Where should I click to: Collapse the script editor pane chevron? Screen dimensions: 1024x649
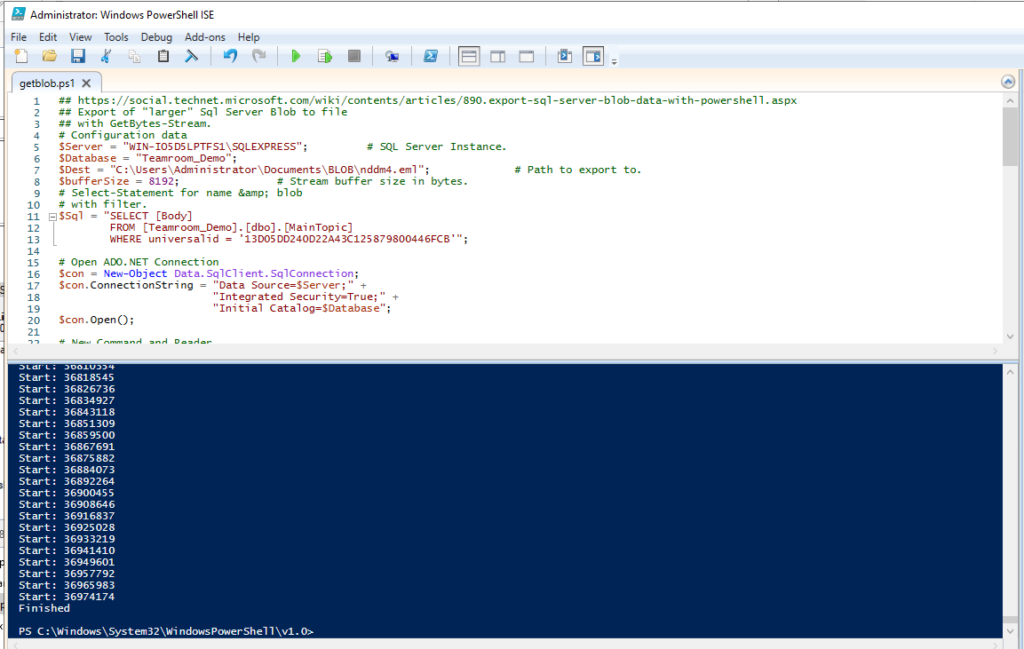1008,82
